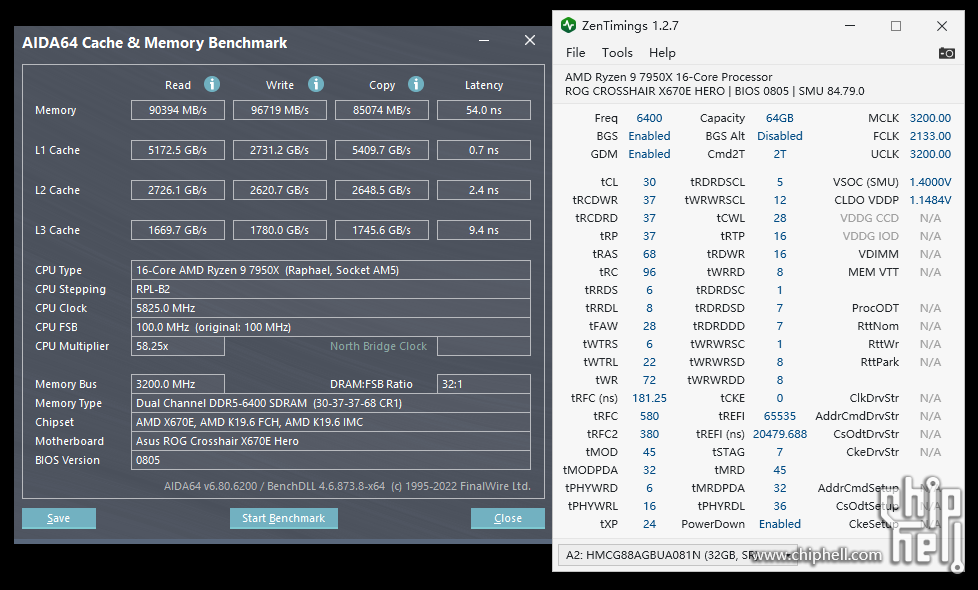The height and width of the screenshot is (590, 978).
Task: Click Memory Copy value 85074 MB/s
Action: tap(382, 110)
